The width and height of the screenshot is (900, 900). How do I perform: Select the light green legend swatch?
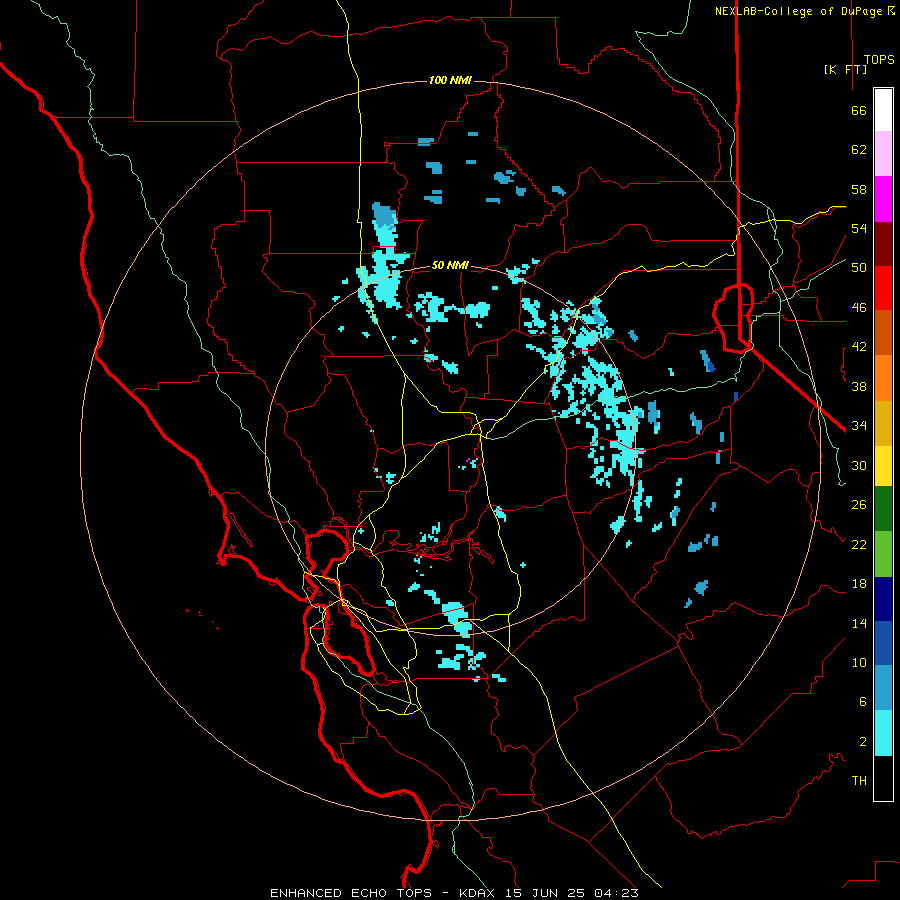tap(883, 554)
